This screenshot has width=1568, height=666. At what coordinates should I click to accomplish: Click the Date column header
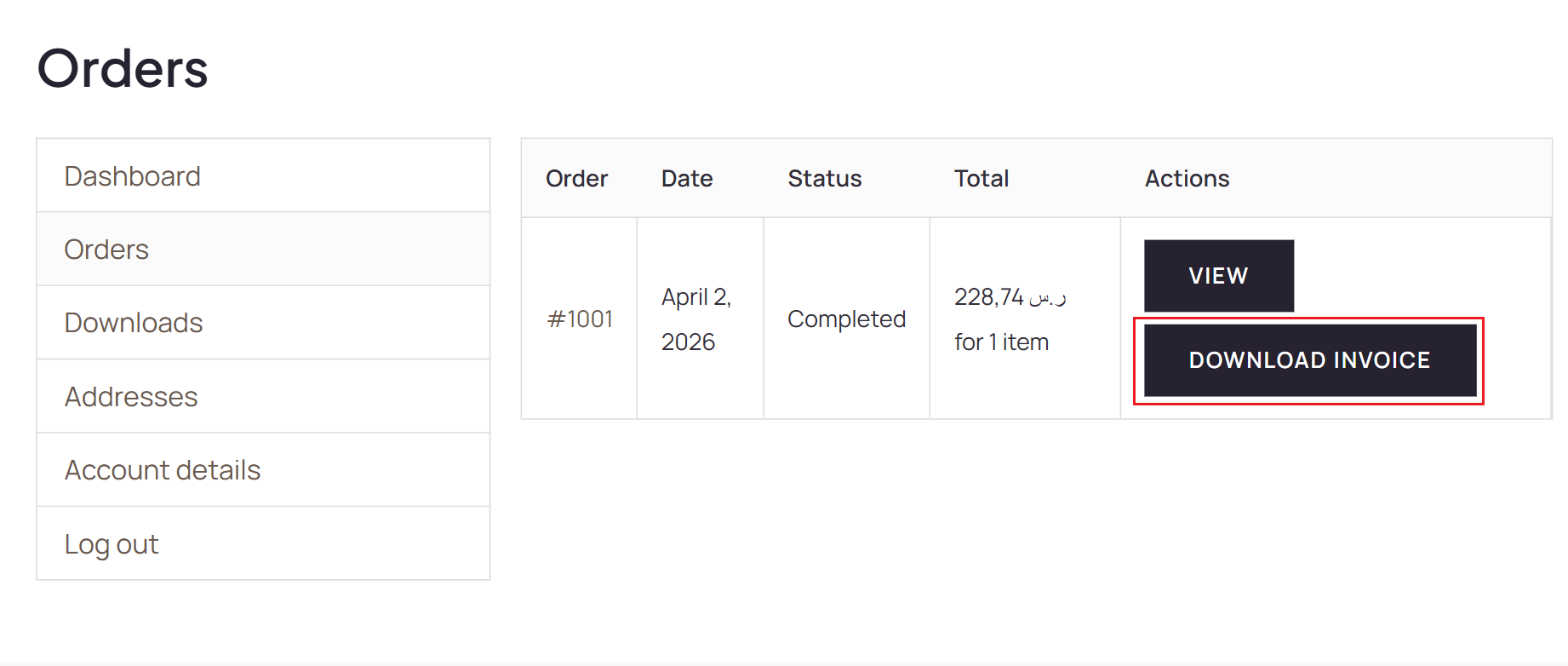(x=687, y=179)
